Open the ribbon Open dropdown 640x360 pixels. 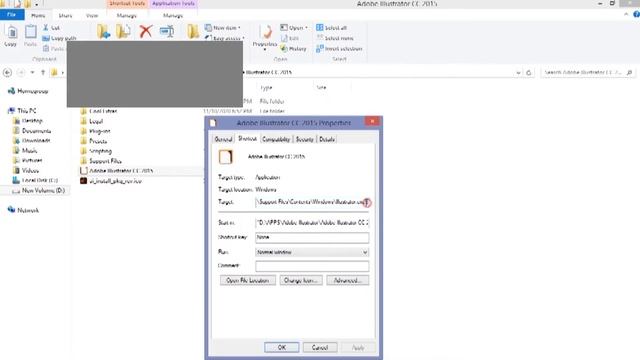[x=294, y=28]
